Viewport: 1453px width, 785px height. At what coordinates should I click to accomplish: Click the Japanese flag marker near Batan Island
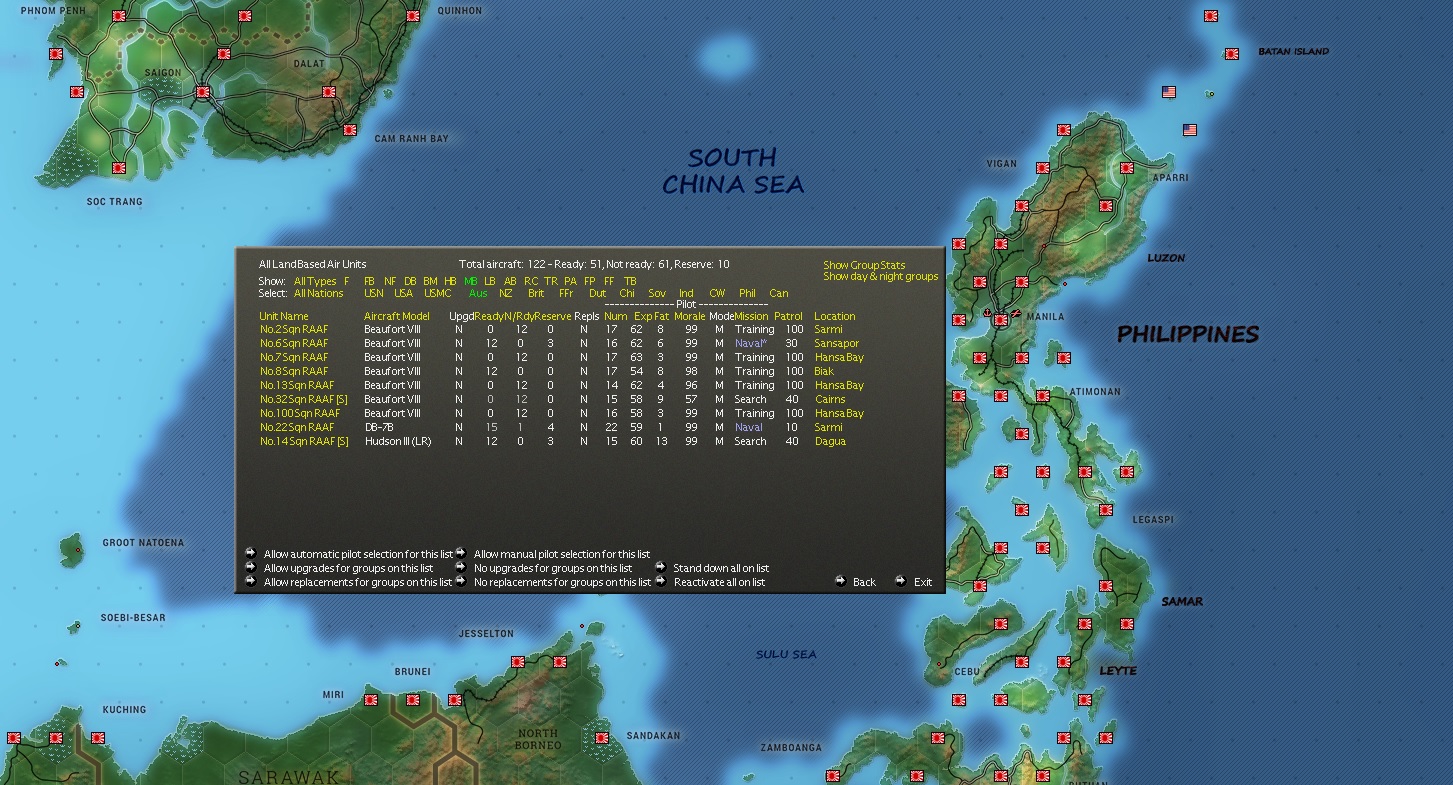[1232, 54]
